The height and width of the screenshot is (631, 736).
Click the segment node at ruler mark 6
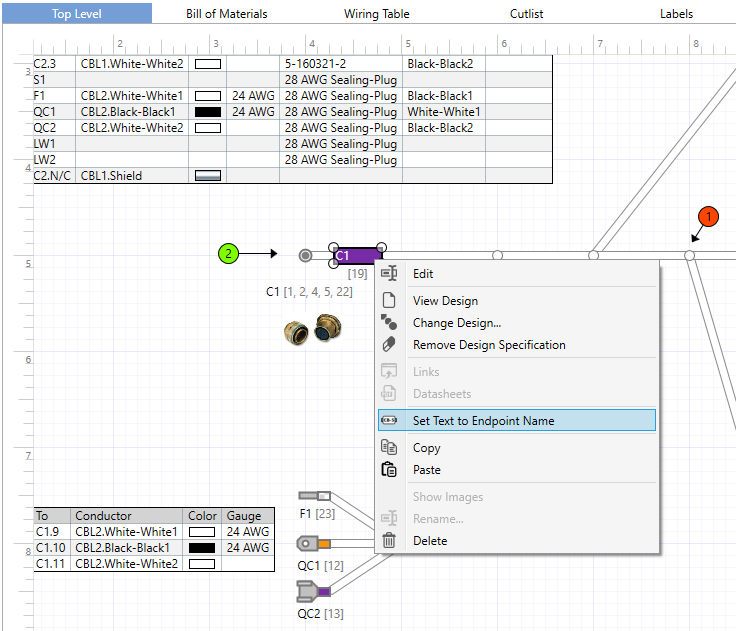[x=498, y=255]
